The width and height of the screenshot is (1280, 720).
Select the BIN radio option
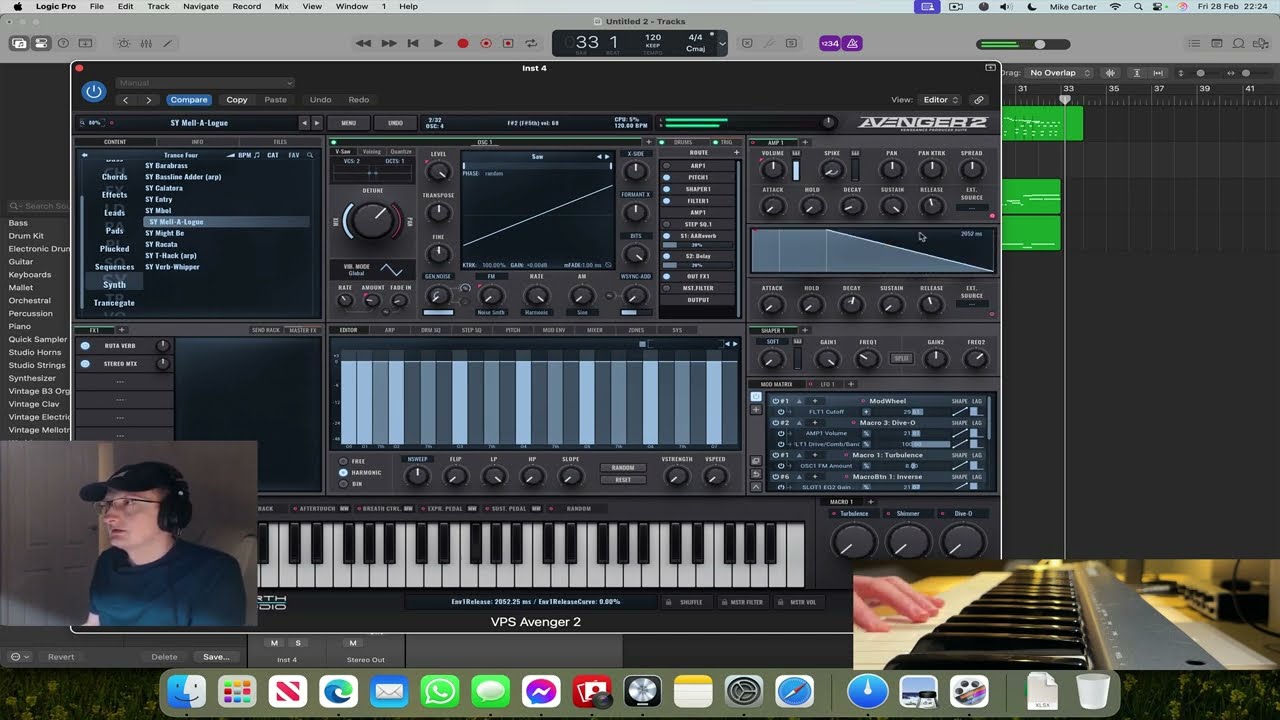pyautogui.click(x=344, y=484)
